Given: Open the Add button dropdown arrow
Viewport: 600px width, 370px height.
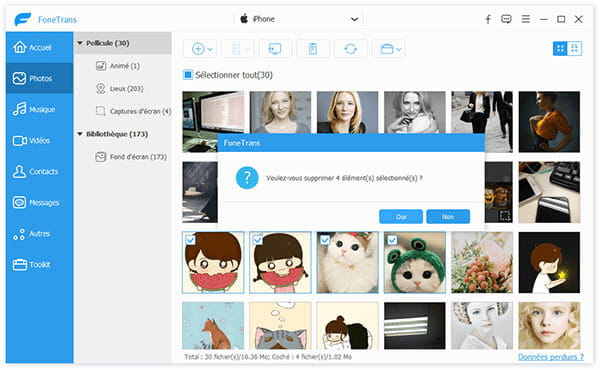Looking at the screenshot, I should pos(210,49).
